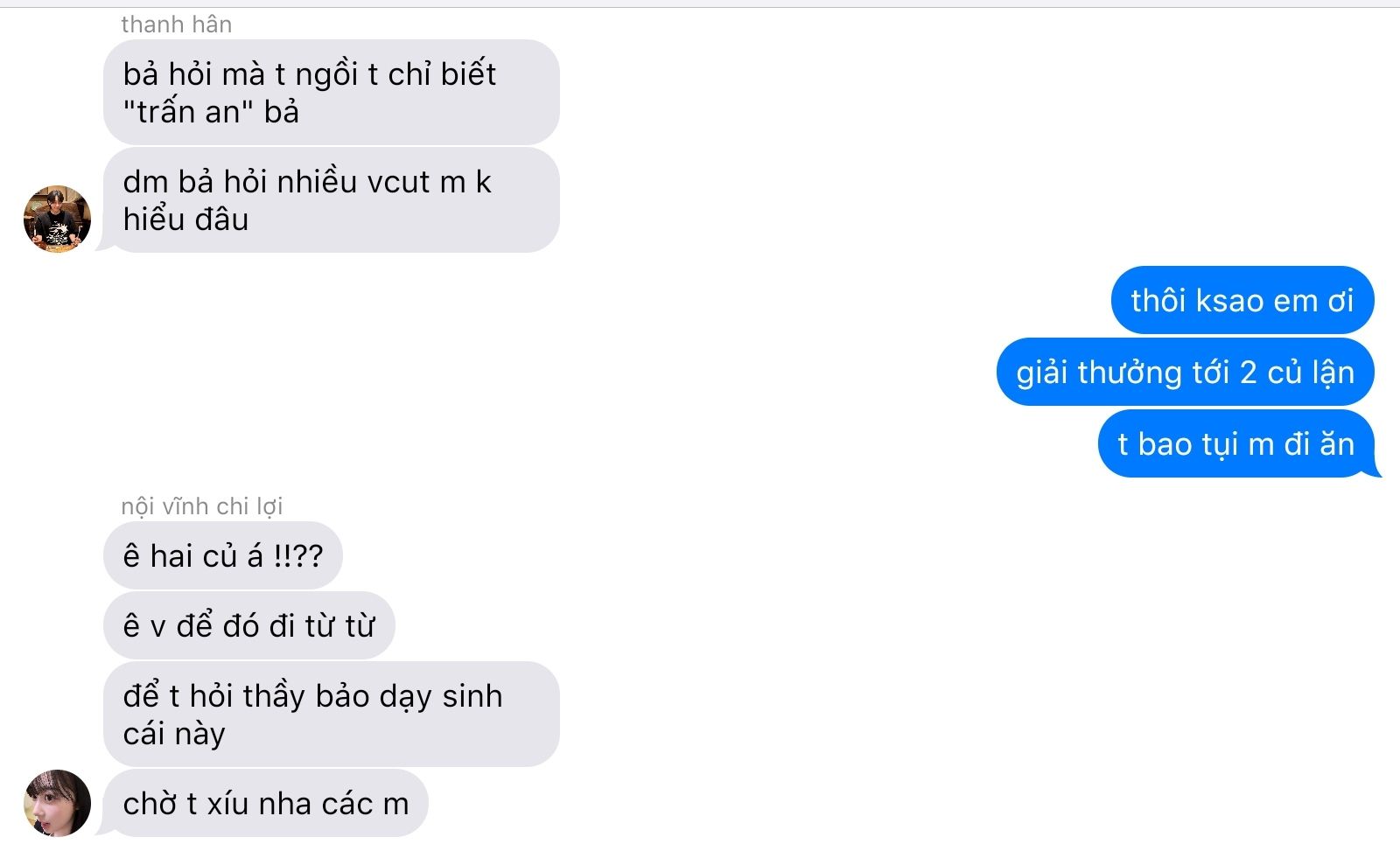Select the "trấn an" message bubble
The height and width of the screenshot is (844, 1400).
click(332, 92)
